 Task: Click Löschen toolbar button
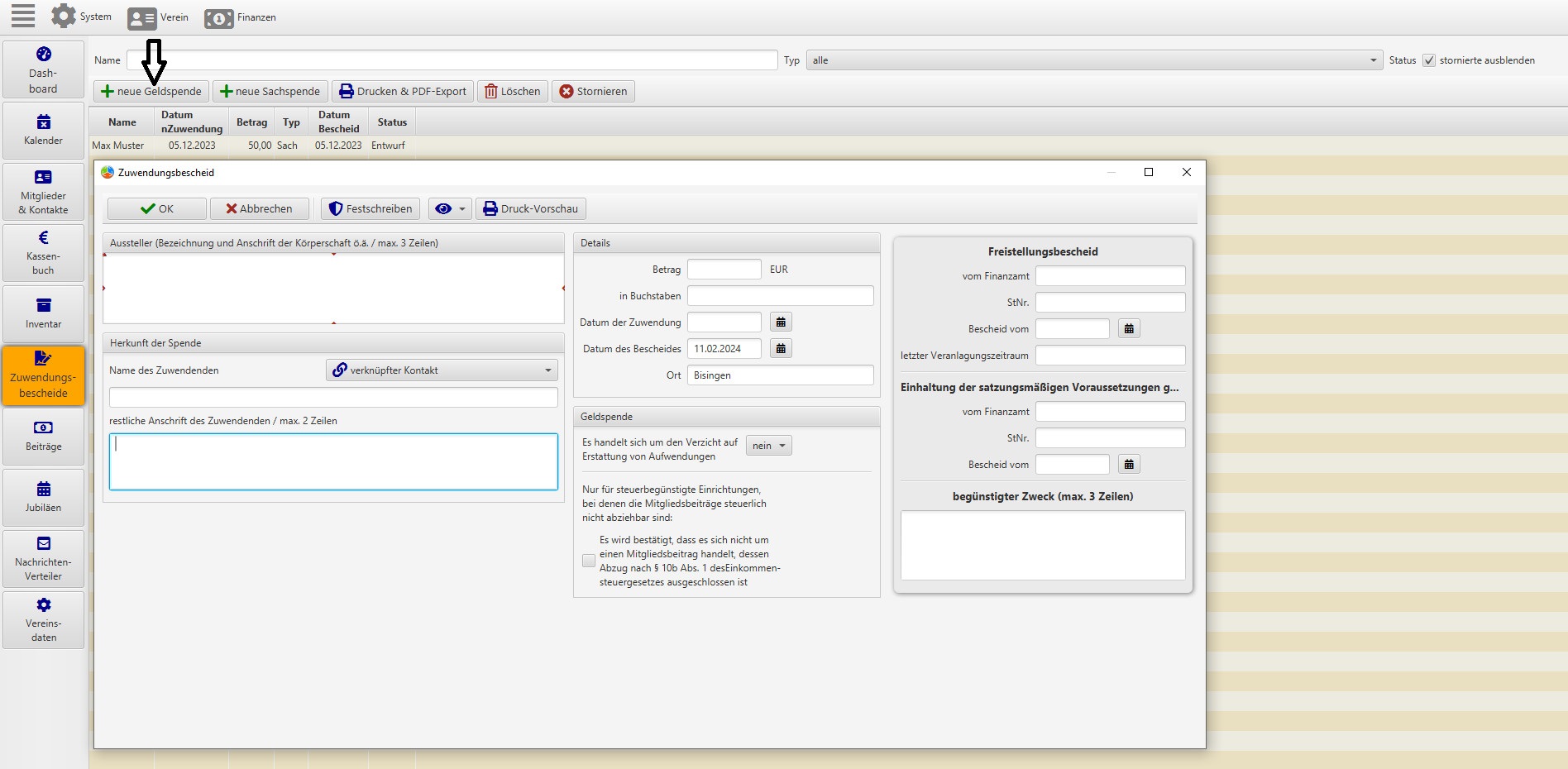click(x=513, y=91)
